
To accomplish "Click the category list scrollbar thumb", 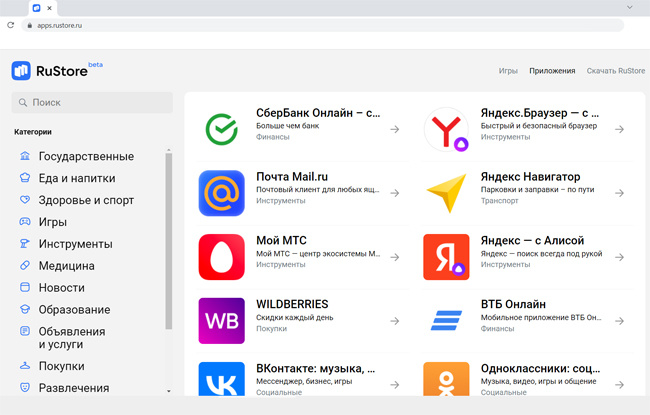I will tap(168, 241).
